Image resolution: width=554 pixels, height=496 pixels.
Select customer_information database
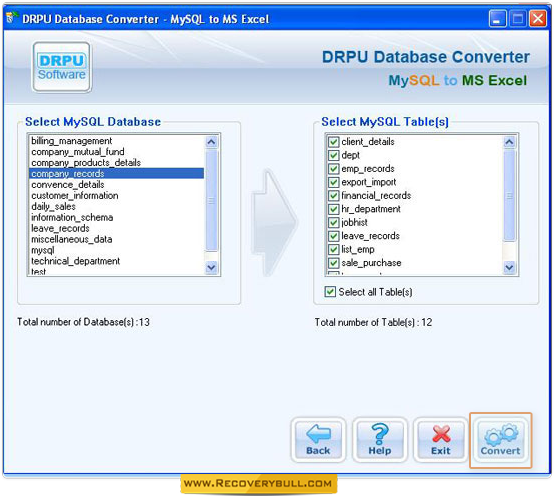click(x=117, y=196)
